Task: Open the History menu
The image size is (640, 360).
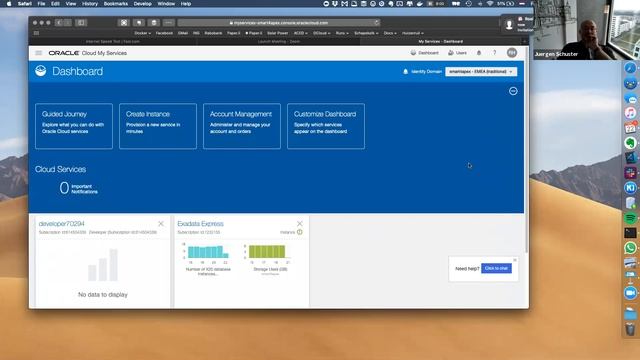Action: tap(90, 4)
